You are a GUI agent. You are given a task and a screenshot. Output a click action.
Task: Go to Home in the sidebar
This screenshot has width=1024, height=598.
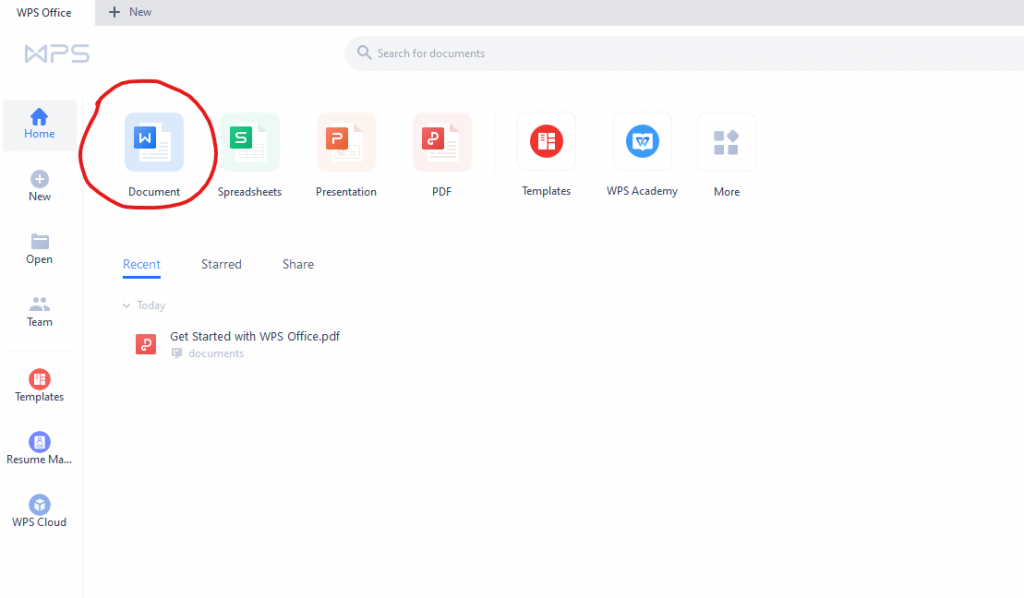[39, 124]
